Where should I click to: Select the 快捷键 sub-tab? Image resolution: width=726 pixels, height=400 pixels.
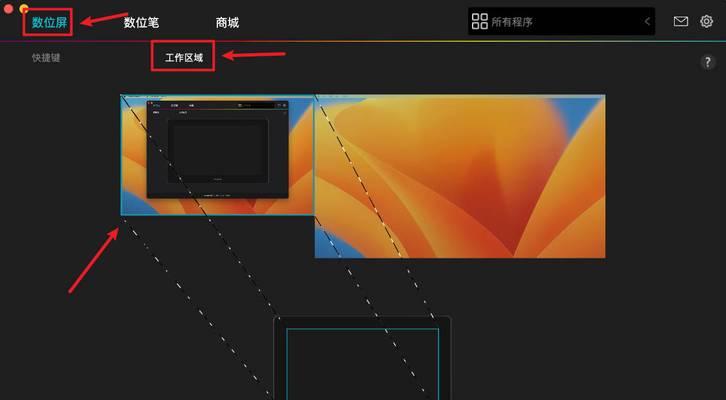(x=46, y=58)
